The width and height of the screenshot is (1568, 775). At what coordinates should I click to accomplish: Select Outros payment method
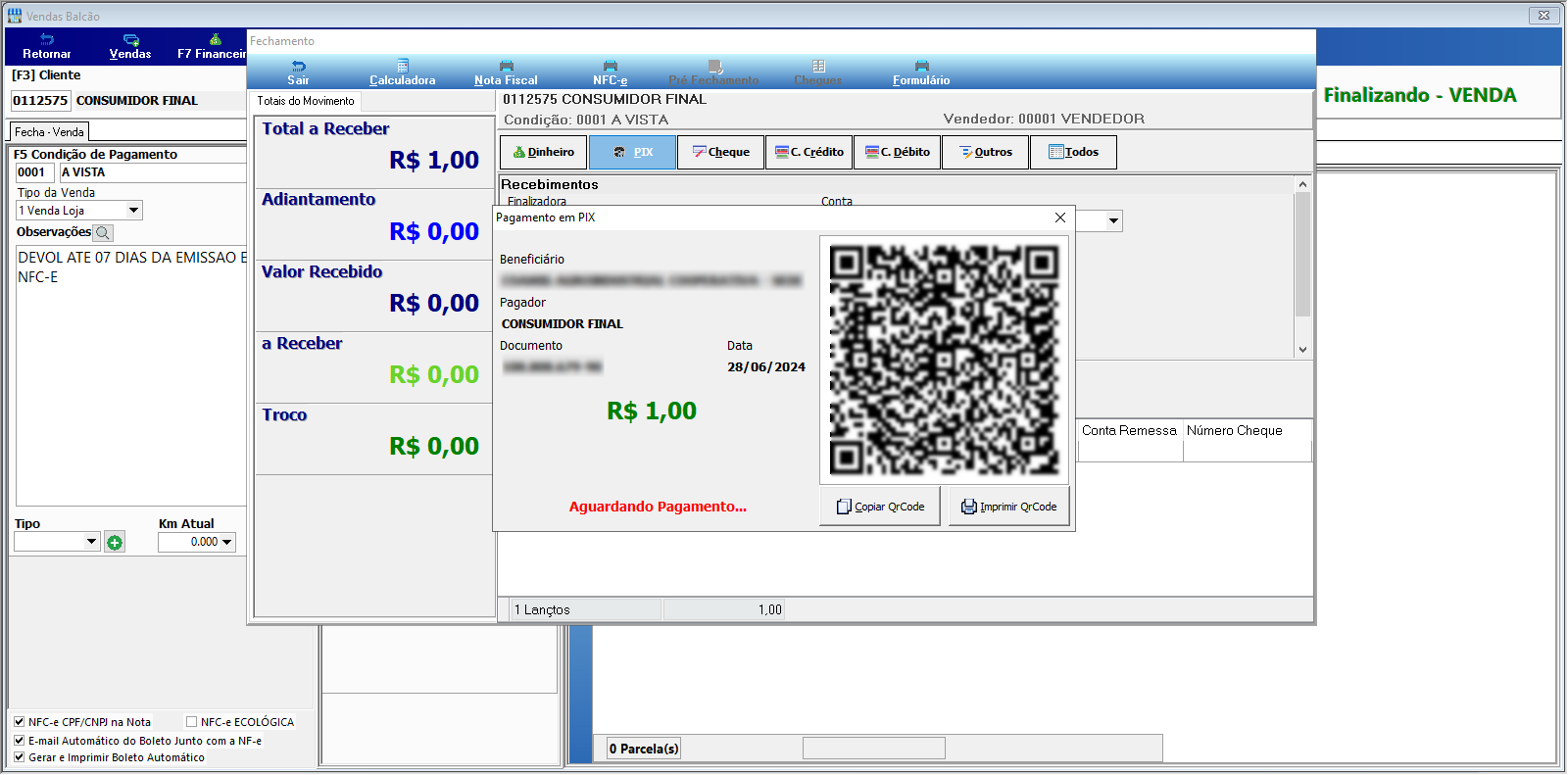985,152
